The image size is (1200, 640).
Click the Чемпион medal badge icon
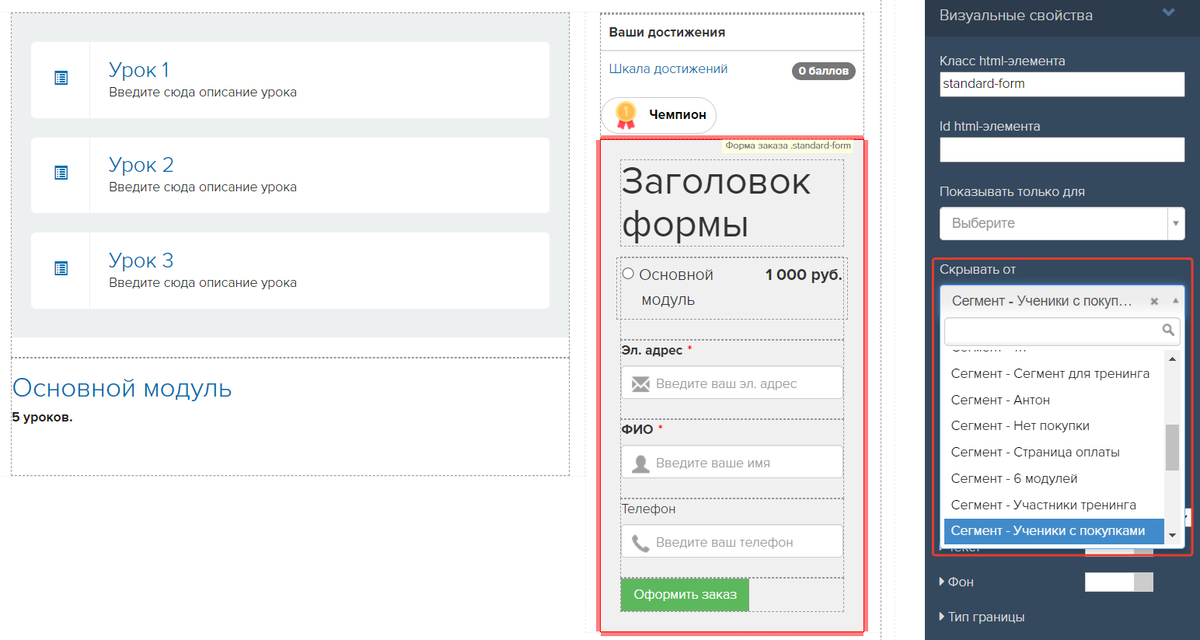point(626,115)
